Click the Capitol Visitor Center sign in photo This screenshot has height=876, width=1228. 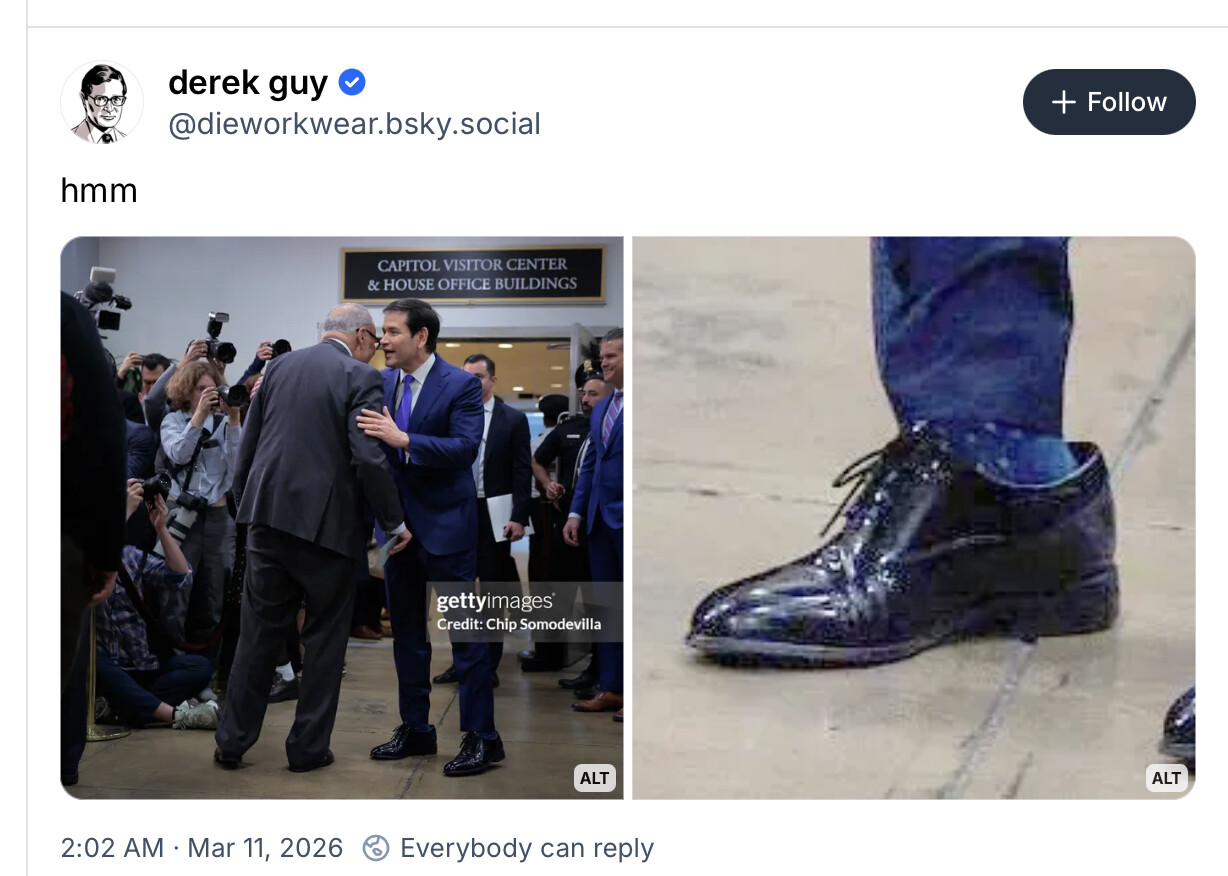473,274
